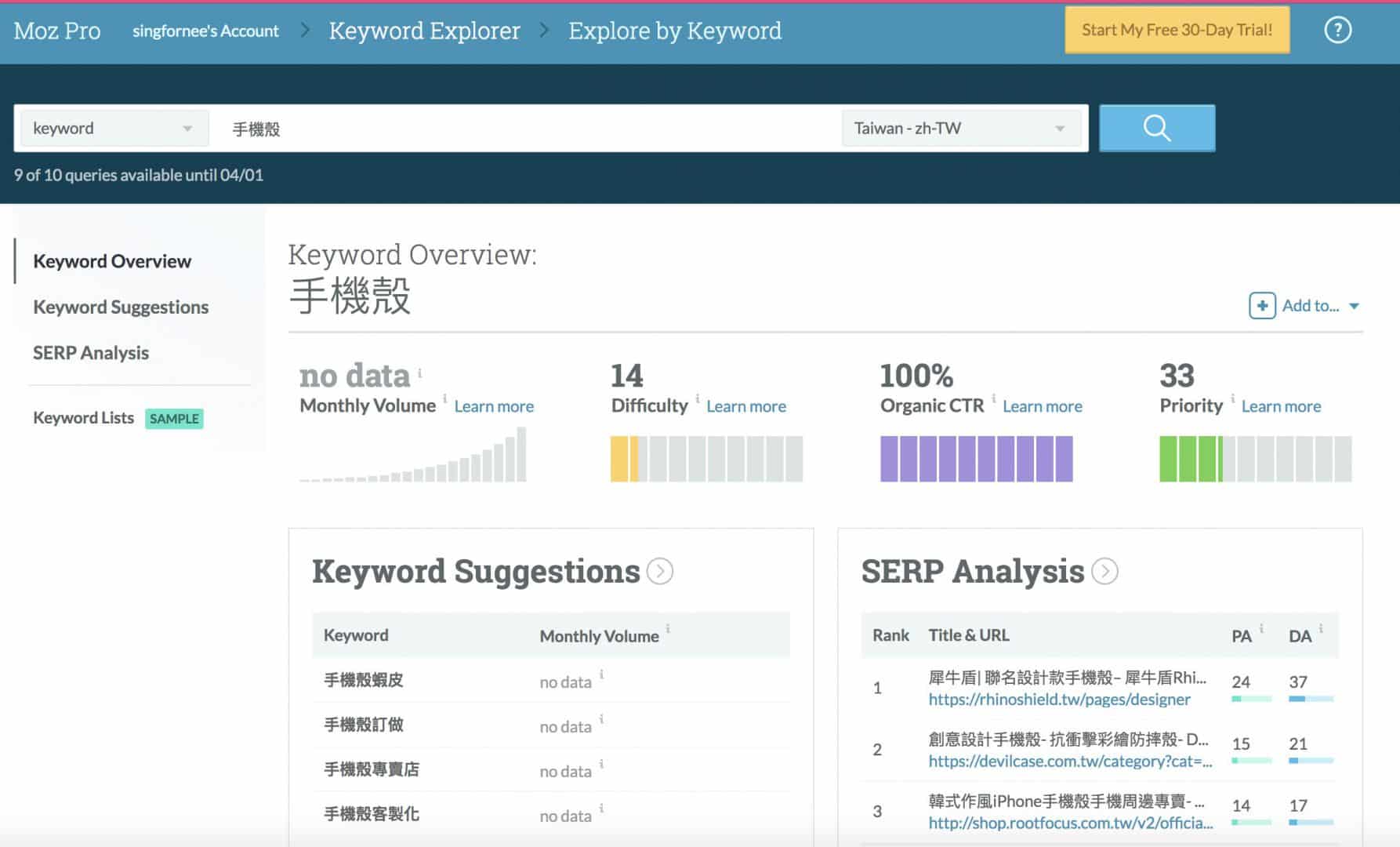Click the blue magnifier search button
This screenshot has height=847, width=1400.
coord(1157,128)
